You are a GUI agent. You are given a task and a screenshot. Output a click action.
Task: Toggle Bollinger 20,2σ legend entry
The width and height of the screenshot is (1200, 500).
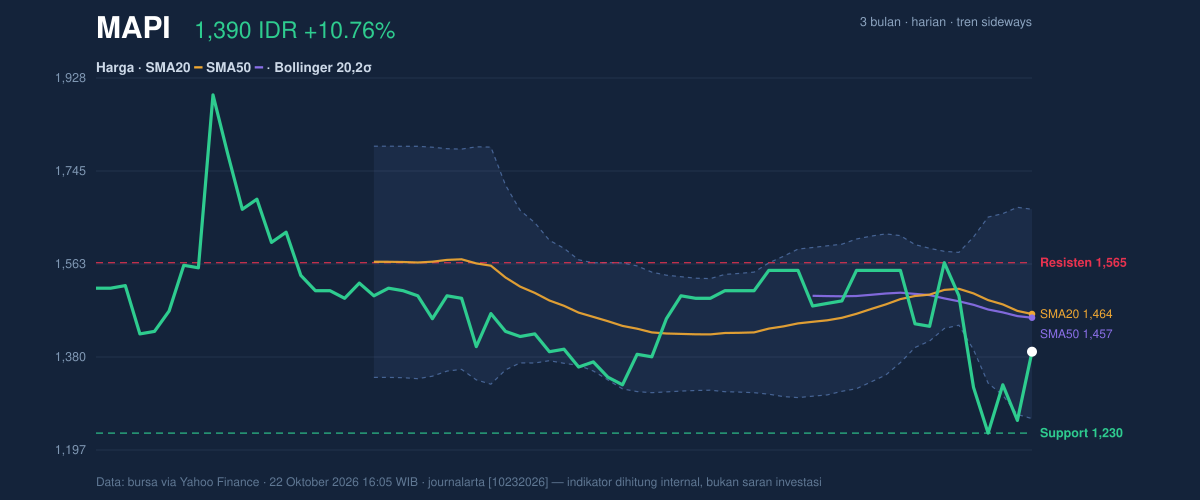click(322, 68)
